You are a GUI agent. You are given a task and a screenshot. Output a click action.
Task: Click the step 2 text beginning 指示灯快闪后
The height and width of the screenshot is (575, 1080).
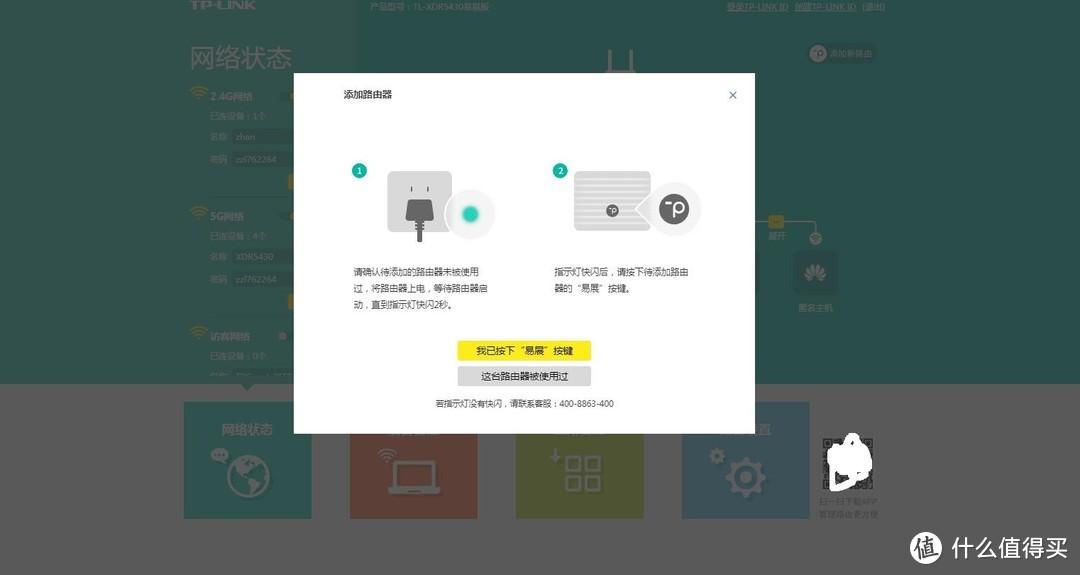pyautogui.click(x=621, y=280)
